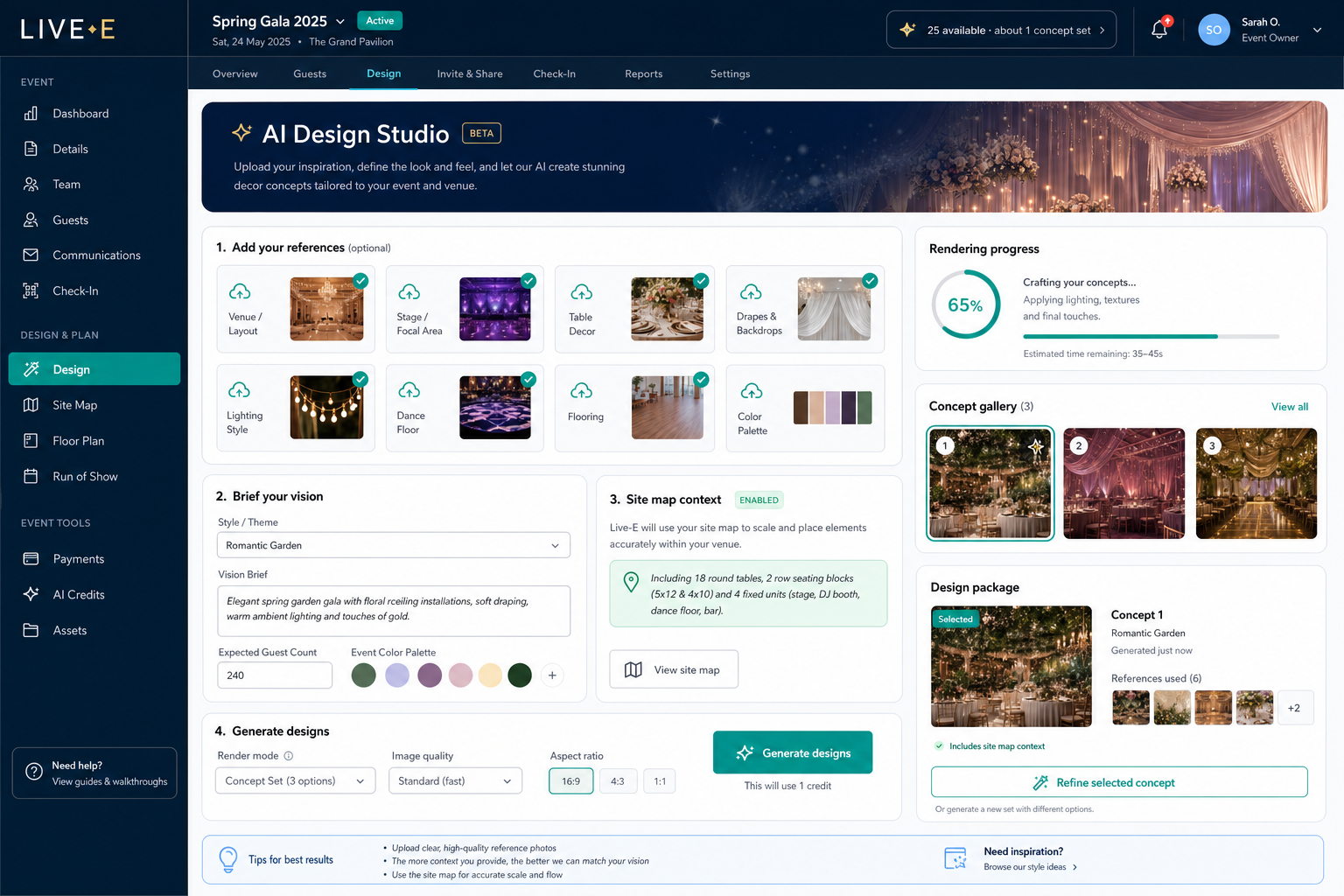
Task: Switch to the Guests tab
Action: pyautogui.click(x=310, y=73)
